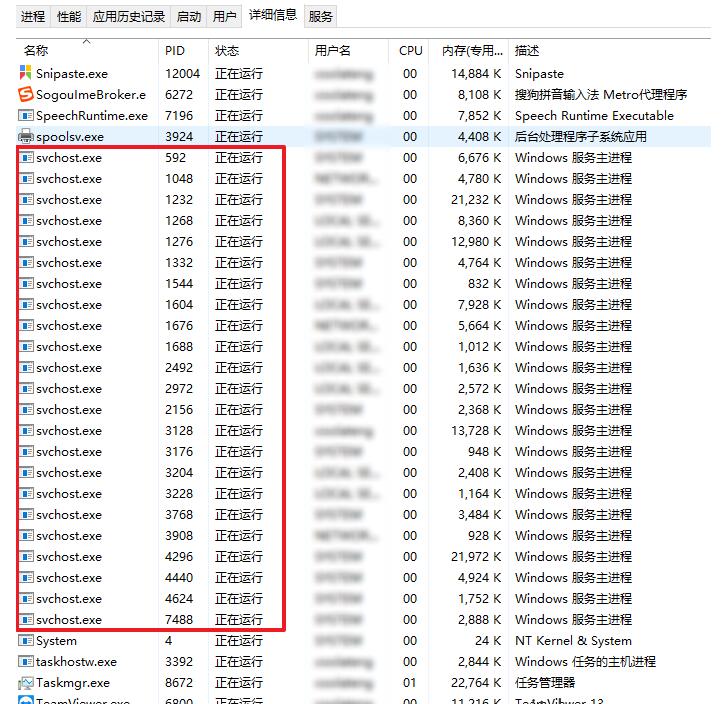The height and width of the screenshot is (704, 721).
Task: Click the System process icon
Action: pos(26,640)
